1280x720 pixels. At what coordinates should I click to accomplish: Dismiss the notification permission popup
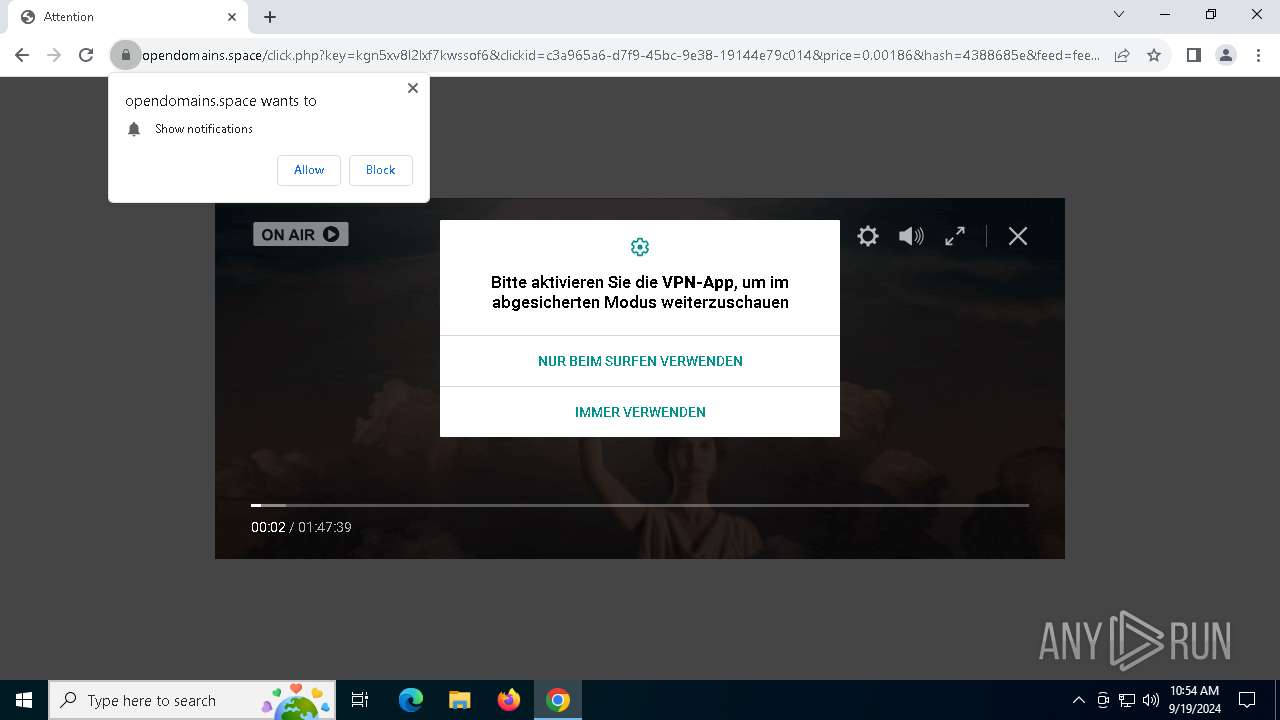(x=413, y=88)
